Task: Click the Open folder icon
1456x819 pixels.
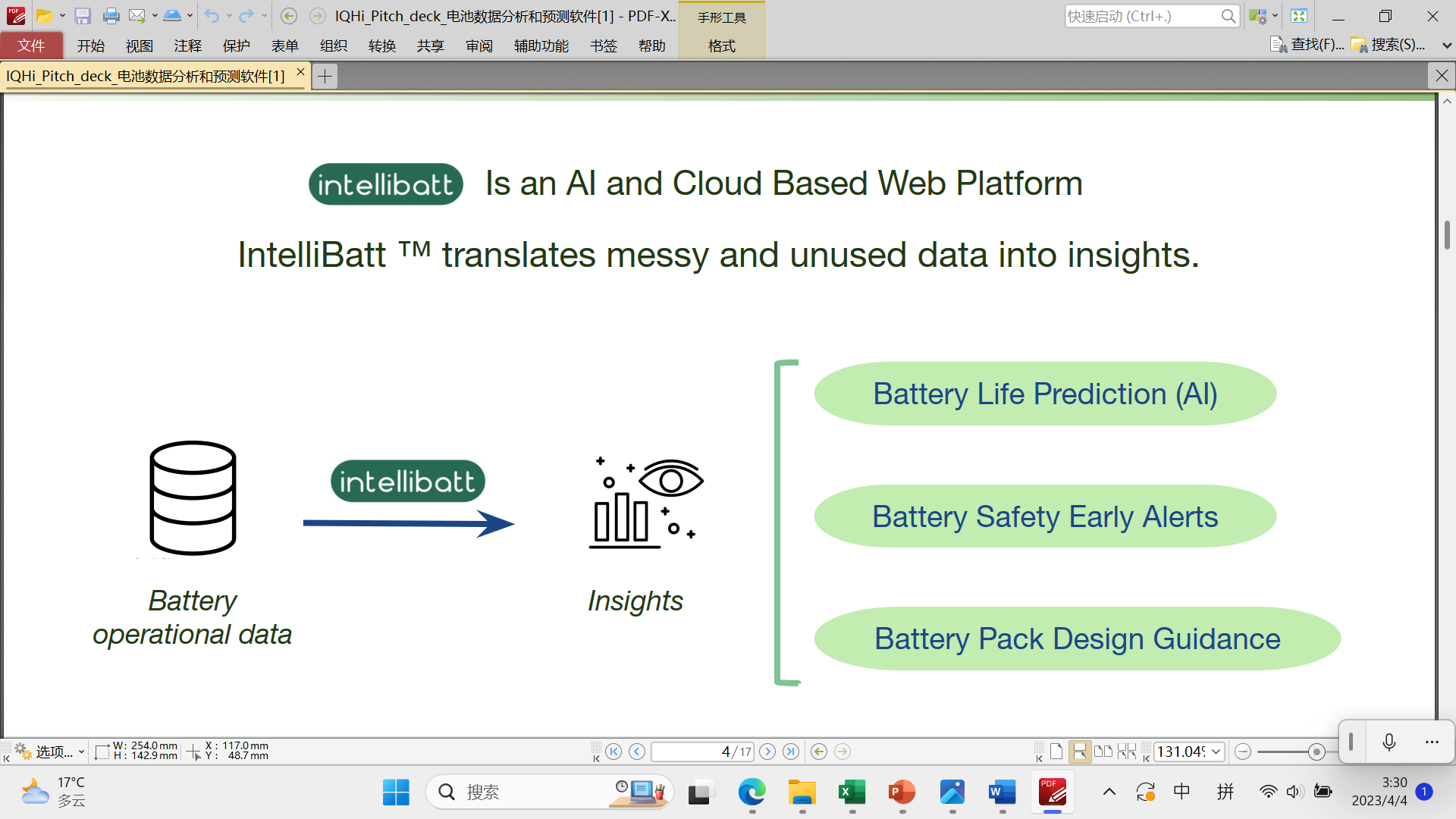Action: 44,16
